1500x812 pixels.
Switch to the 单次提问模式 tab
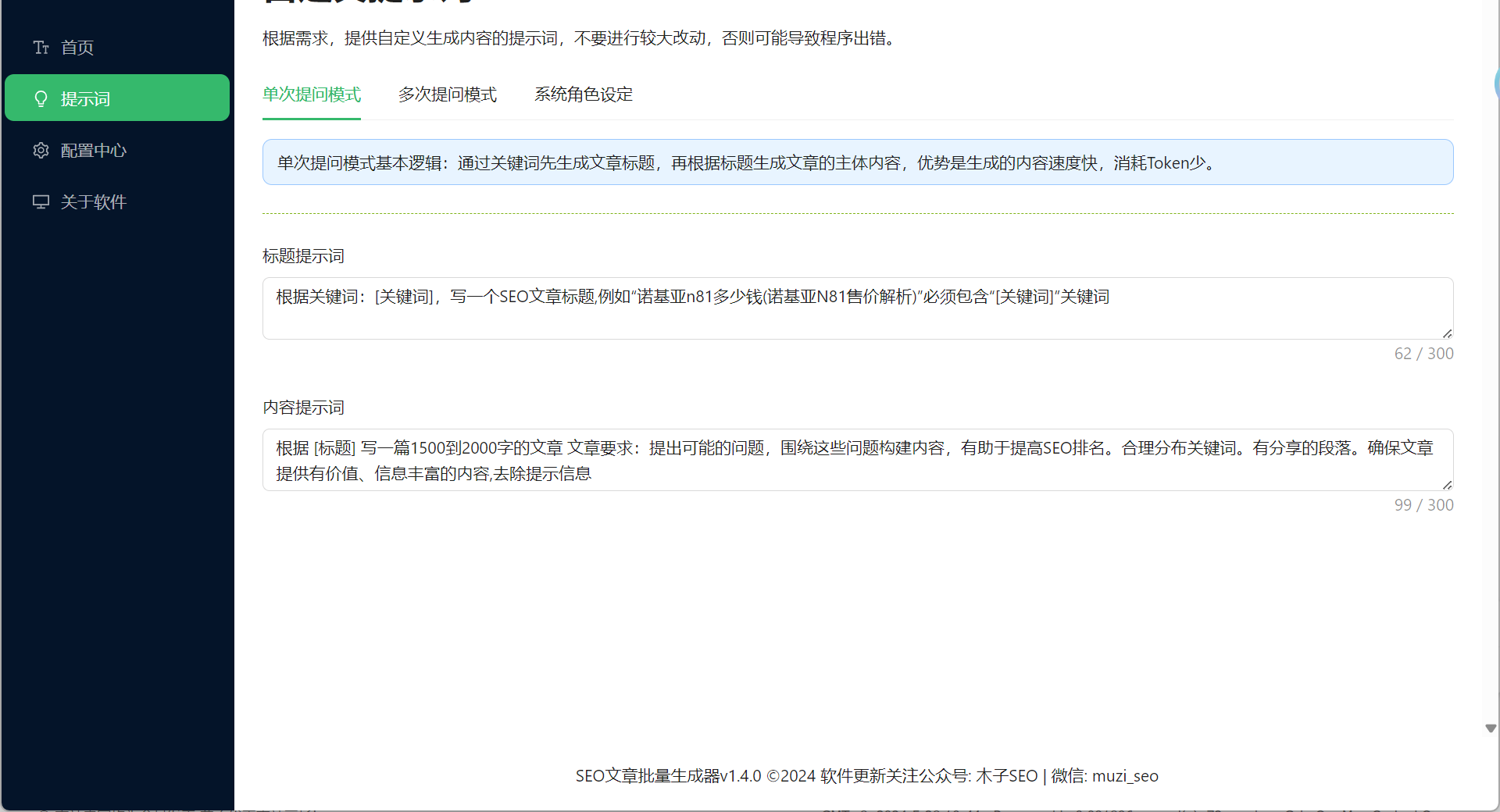tap(312, 94)
